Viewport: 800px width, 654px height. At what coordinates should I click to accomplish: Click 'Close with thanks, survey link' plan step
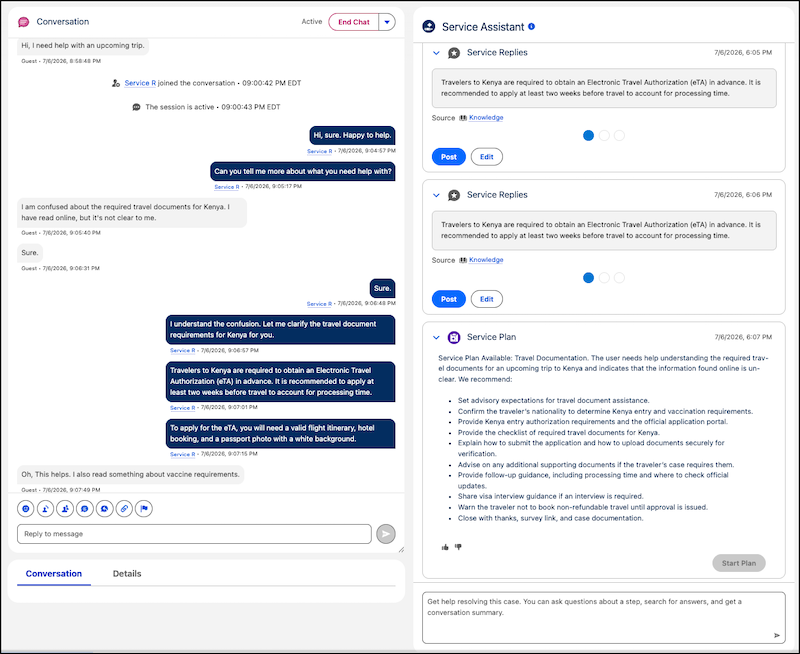click(x=551, y=518)
